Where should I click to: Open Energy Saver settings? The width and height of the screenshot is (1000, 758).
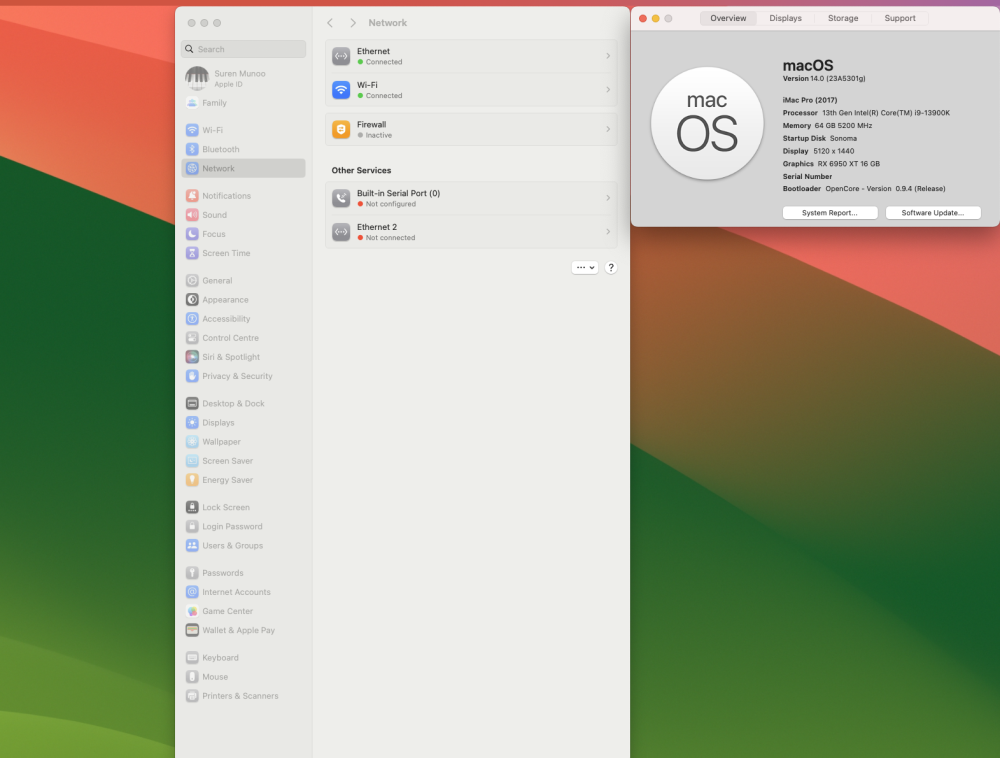tap(243, 480)
